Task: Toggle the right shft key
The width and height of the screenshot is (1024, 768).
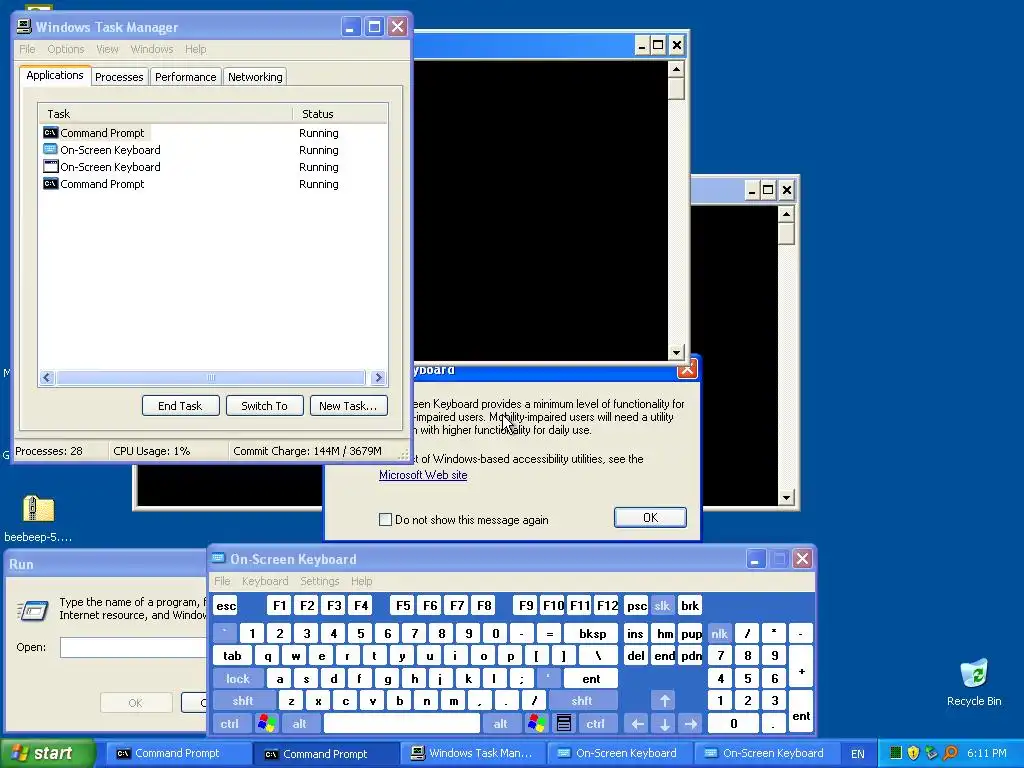Action: click(x=582, y=701)
